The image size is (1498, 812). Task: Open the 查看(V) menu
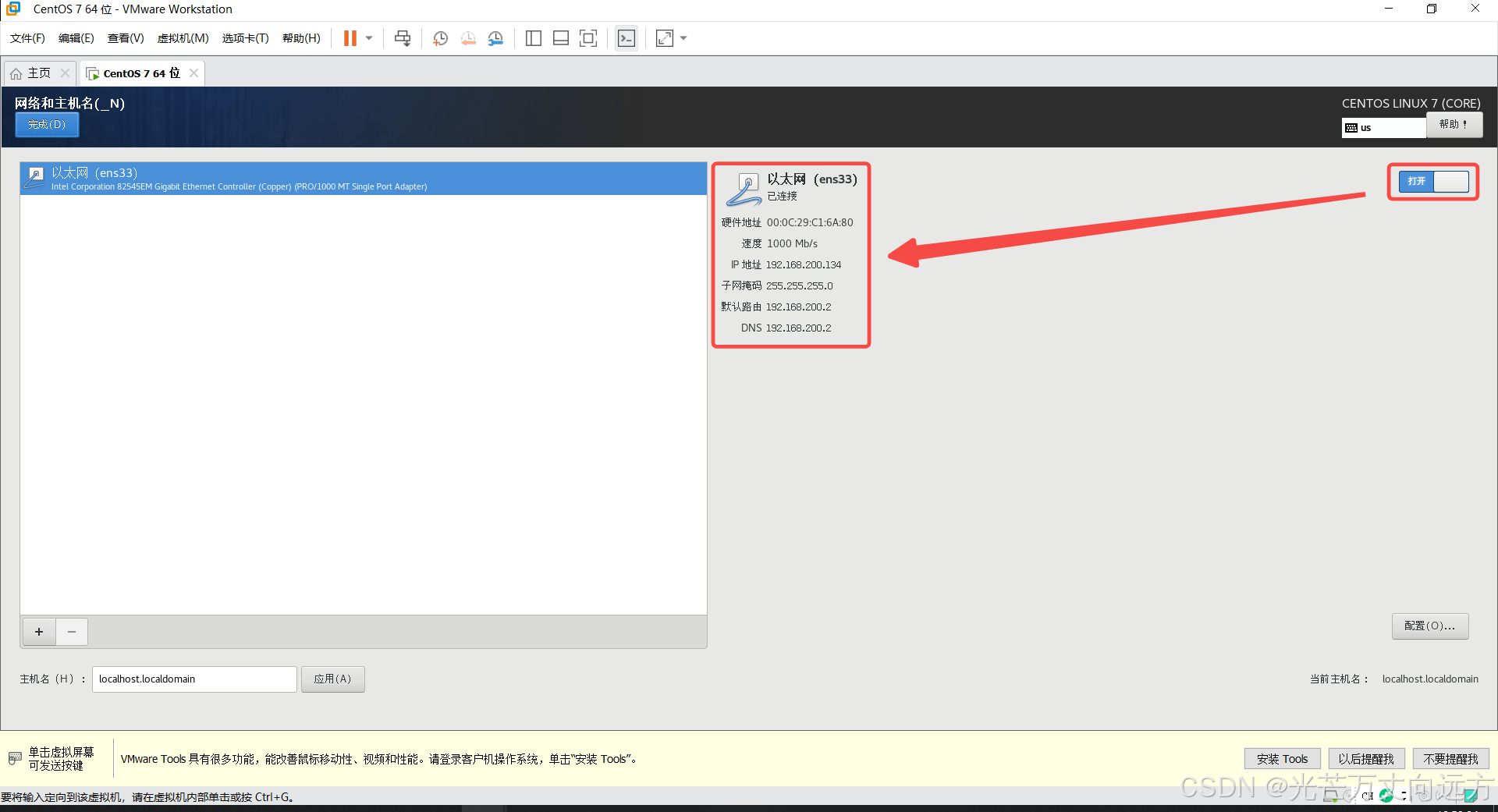(x=126, y=38)
